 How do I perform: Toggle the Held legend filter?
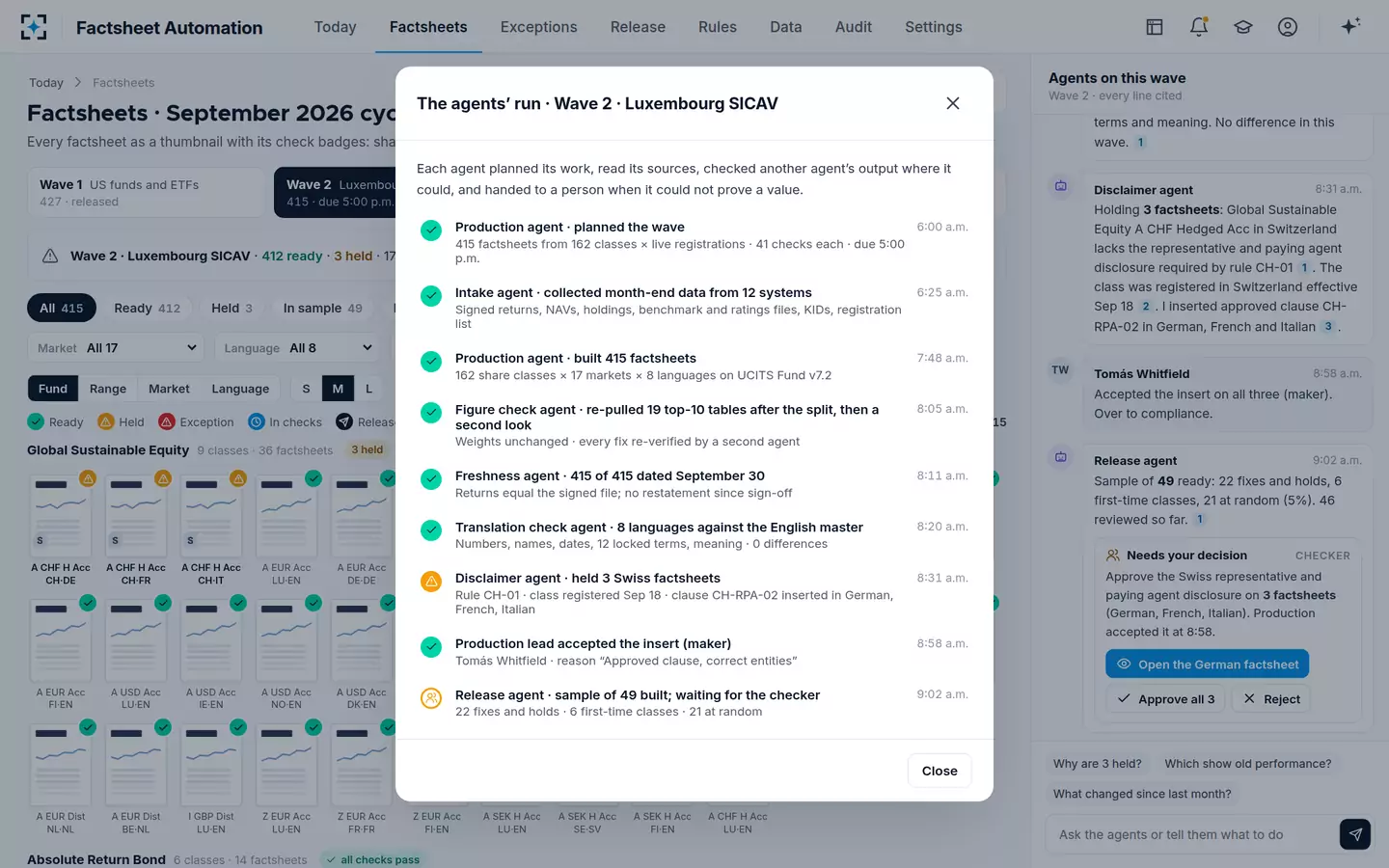tap(121, 421)
